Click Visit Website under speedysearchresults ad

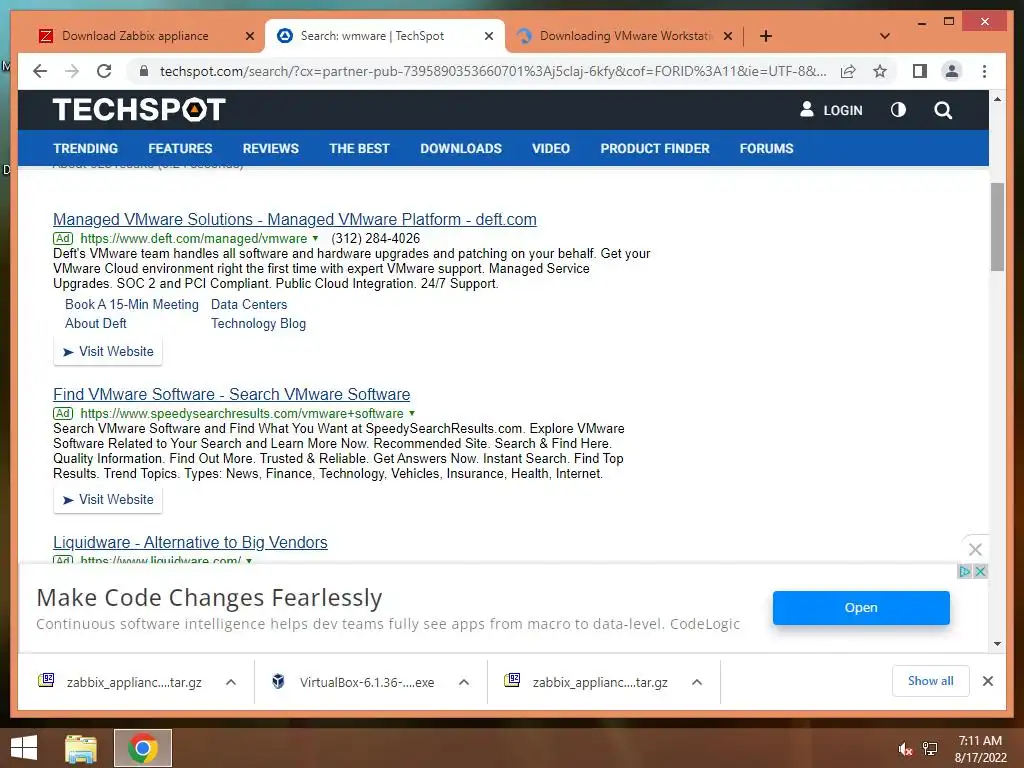108,500
